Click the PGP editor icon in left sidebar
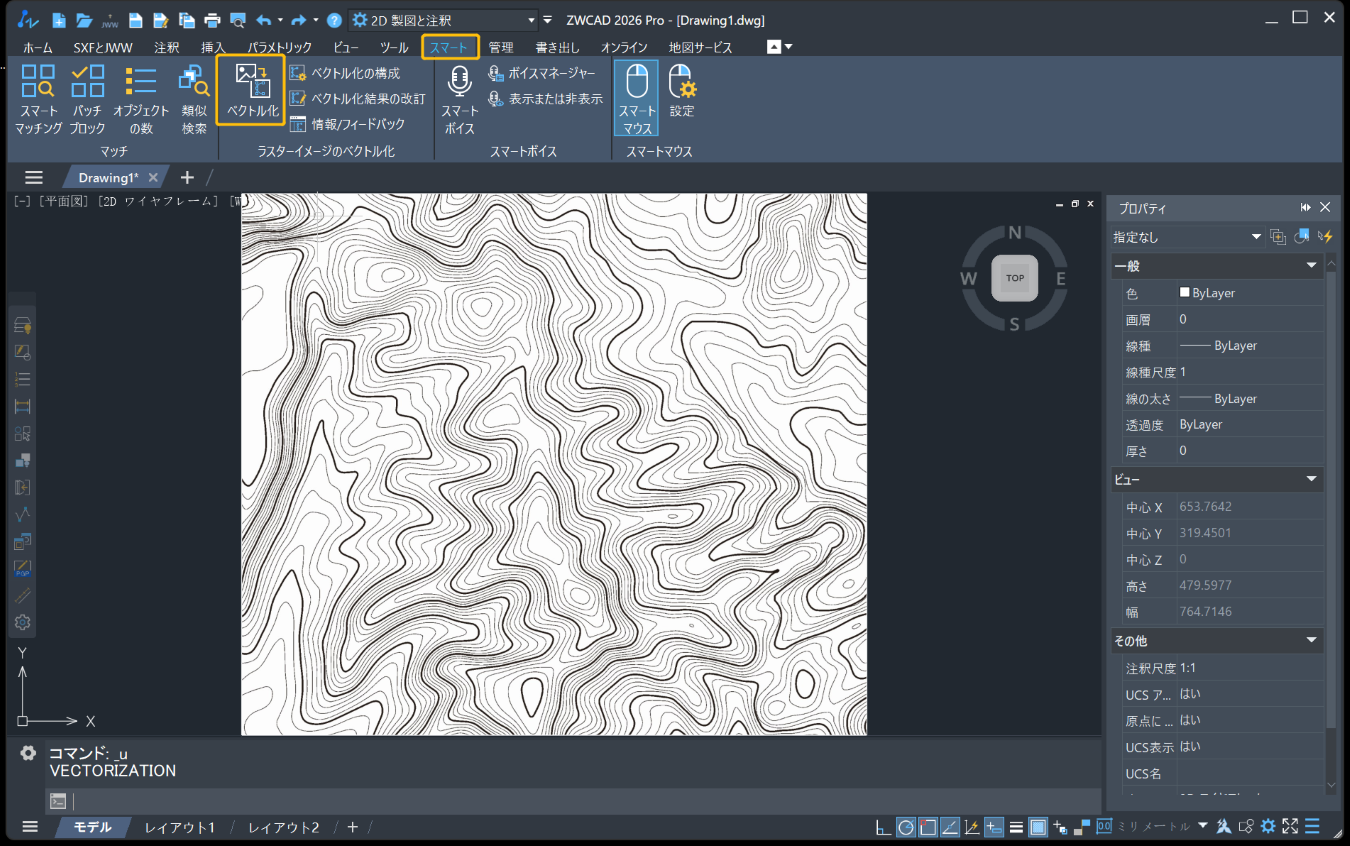 [x=22, y=568]
